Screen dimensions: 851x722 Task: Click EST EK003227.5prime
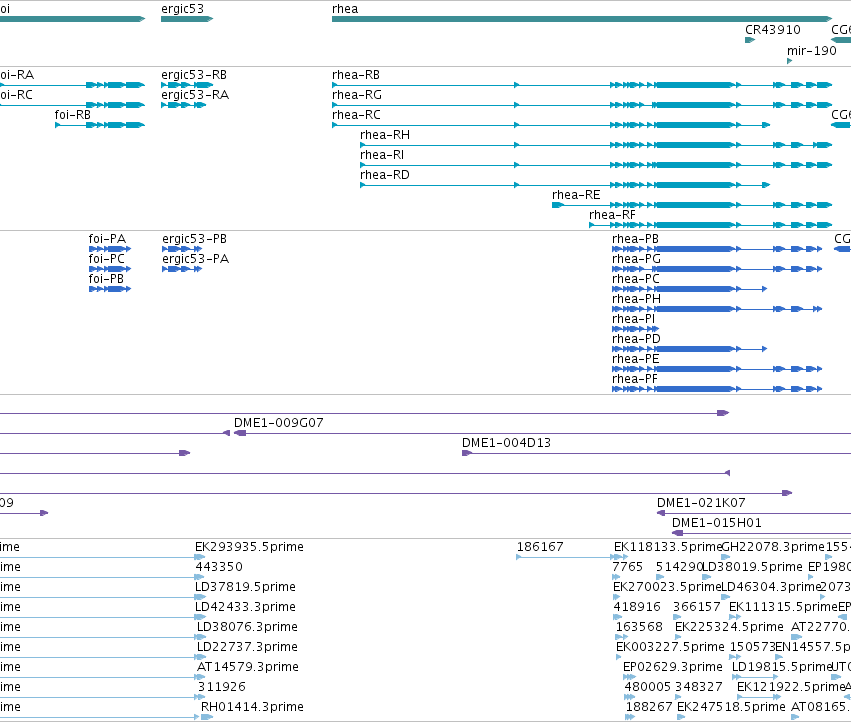coord(619,657)
